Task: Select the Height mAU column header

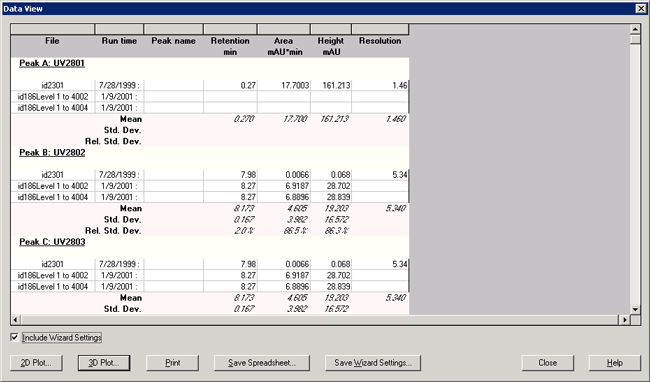Action: point(331,46)
